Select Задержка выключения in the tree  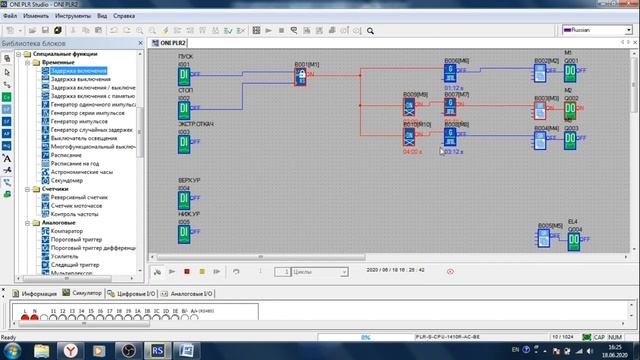[80, 79]
